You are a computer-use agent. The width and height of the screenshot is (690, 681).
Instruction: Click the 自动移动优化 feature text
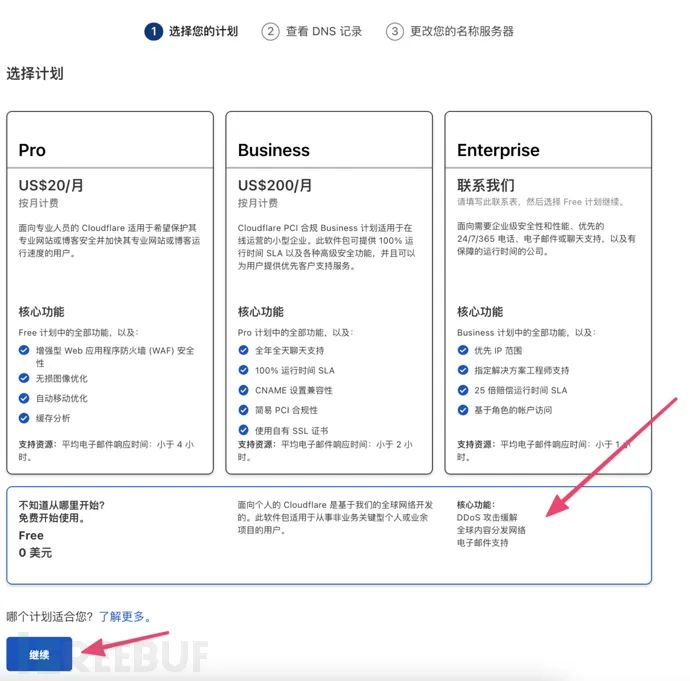tap(62, 398)
